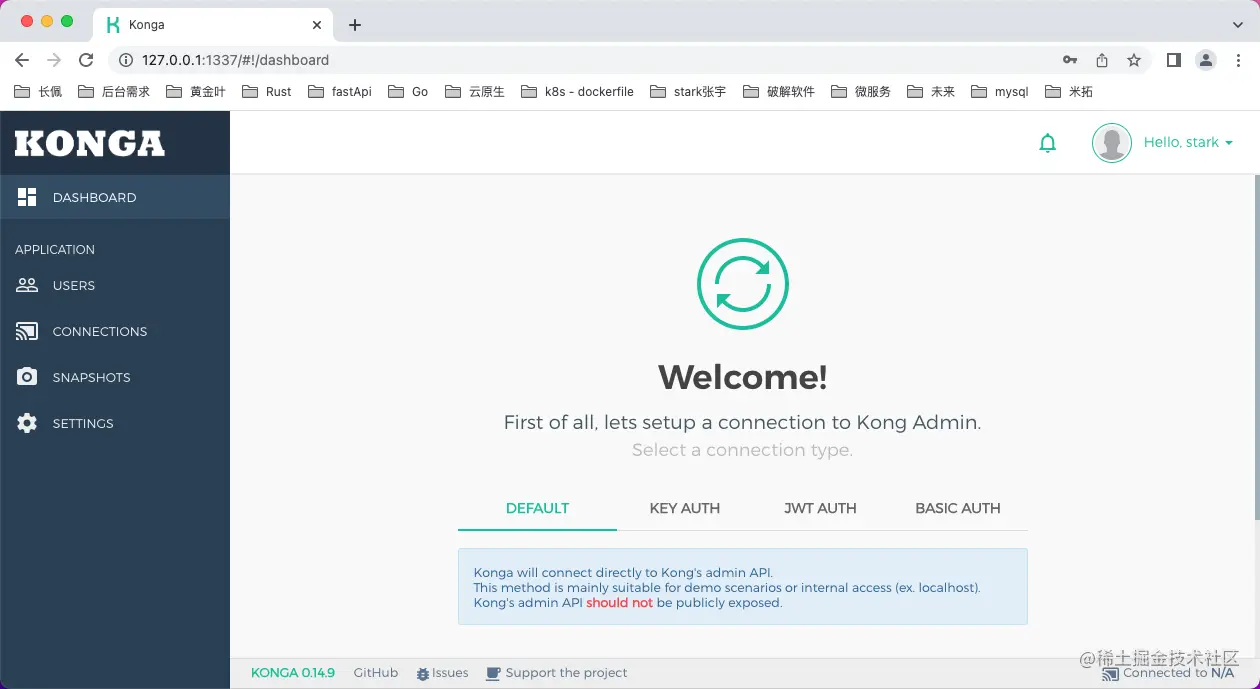
Task: Open the 米拓 bookmark folder
Action: point(1068,91)
